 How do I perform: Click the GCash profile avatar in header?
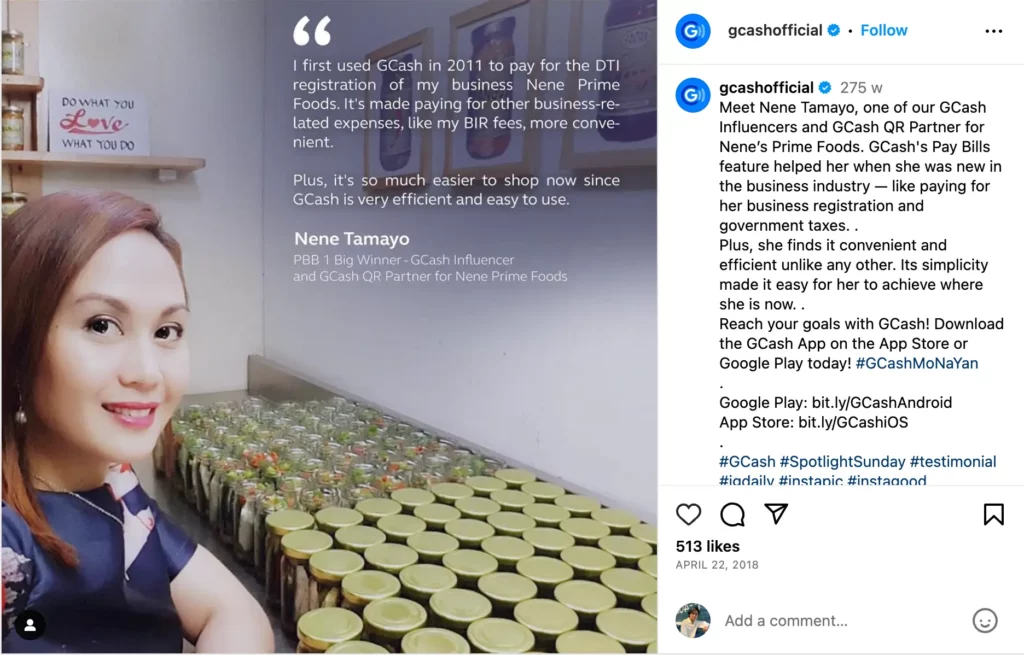[x=693, y=31]
